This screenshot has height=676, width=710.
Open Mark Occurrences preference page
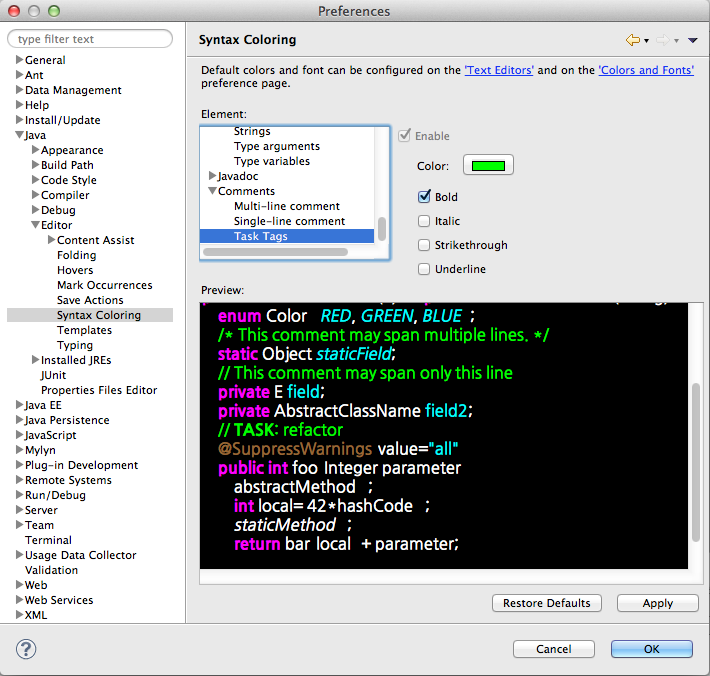pos(105,285)
